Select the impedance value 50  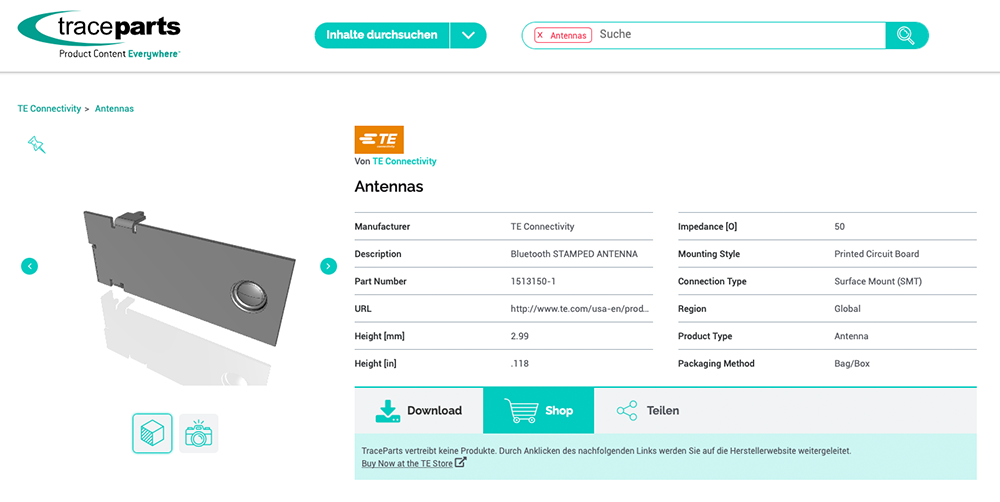pyautogui.click(x=839, y=226)
